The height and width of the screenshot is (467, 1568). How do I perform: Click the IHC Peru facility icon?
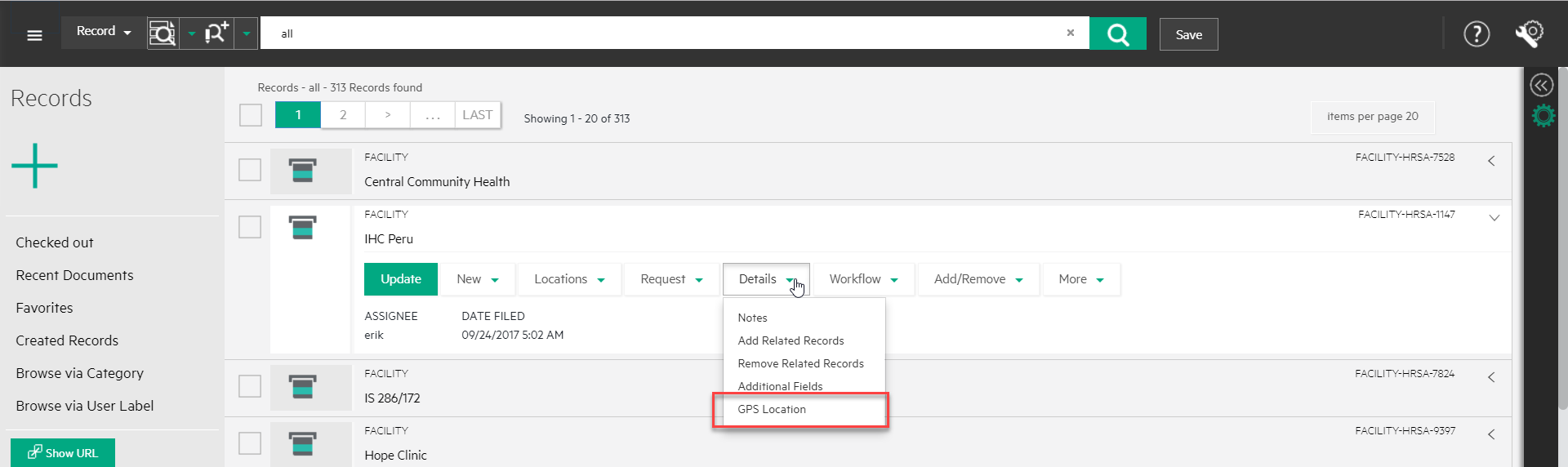(303, 227)
